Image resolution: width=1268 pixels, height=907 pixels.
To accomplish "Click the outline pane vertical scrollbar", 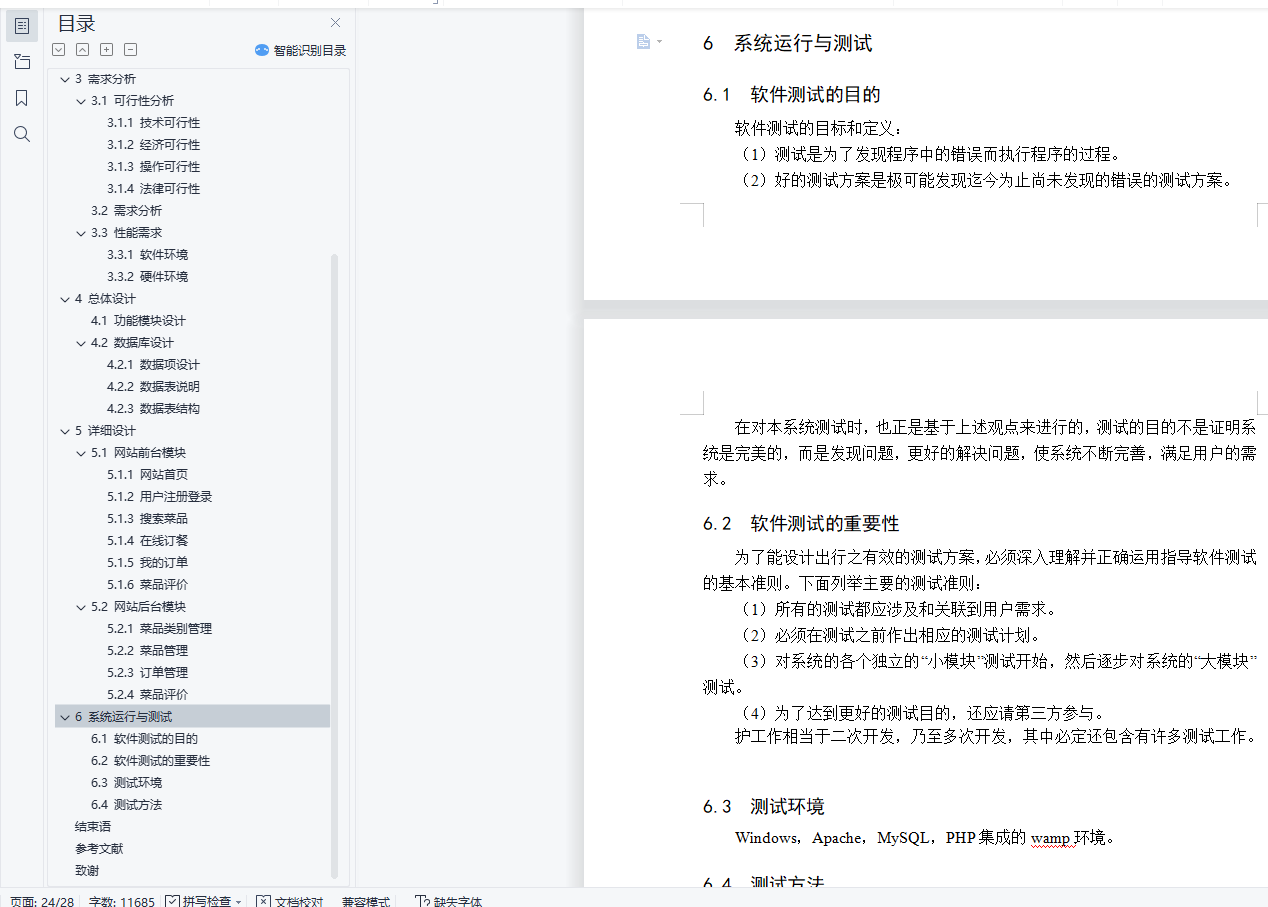I will point(335,565).
